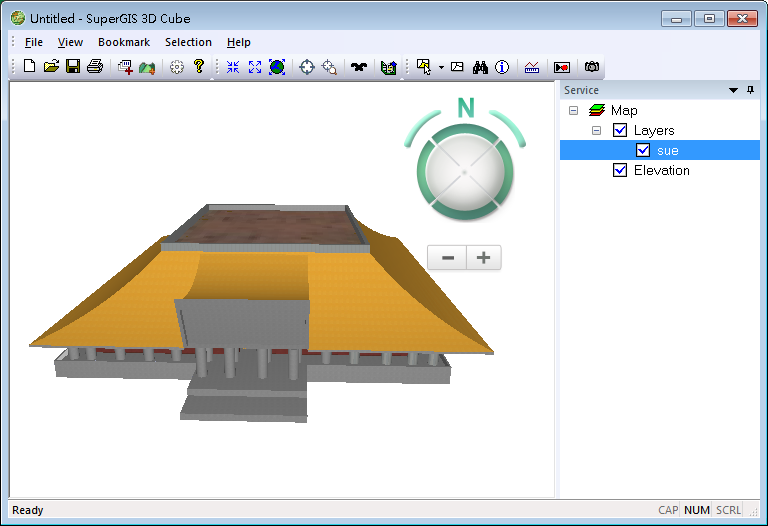
Task: Click the Zoom Out expanding arrows icon
Action: pyautogui.click(x=255, y=67)
